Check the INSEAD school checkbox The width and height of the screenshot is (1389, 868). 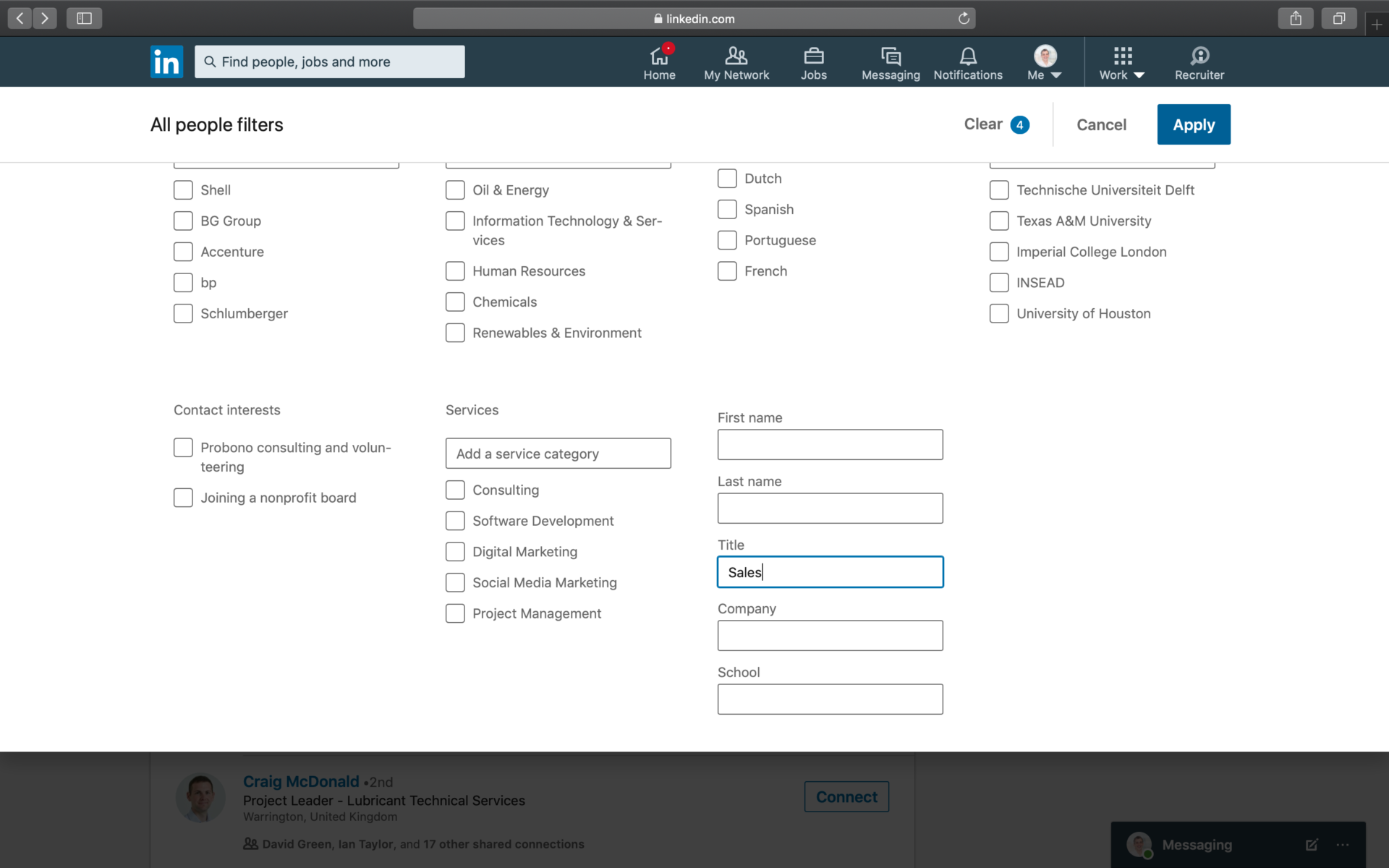pyautogui.click(x=999, y=283)
